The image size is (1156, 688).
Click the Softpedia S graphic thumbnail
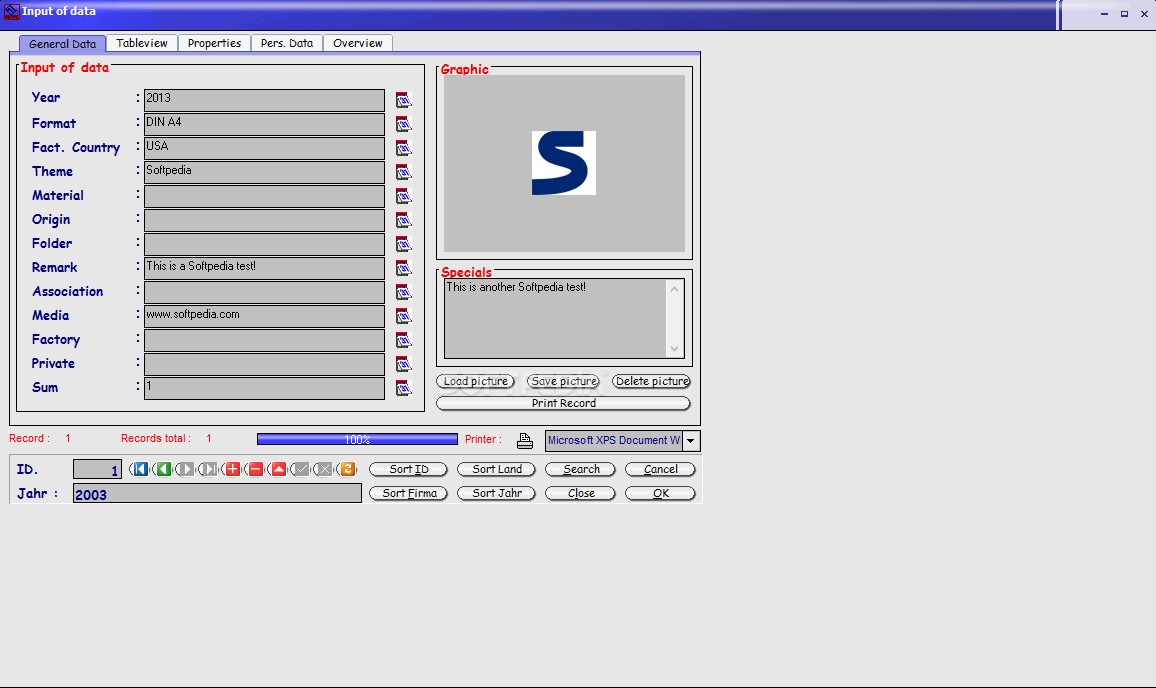pos(563,163)
